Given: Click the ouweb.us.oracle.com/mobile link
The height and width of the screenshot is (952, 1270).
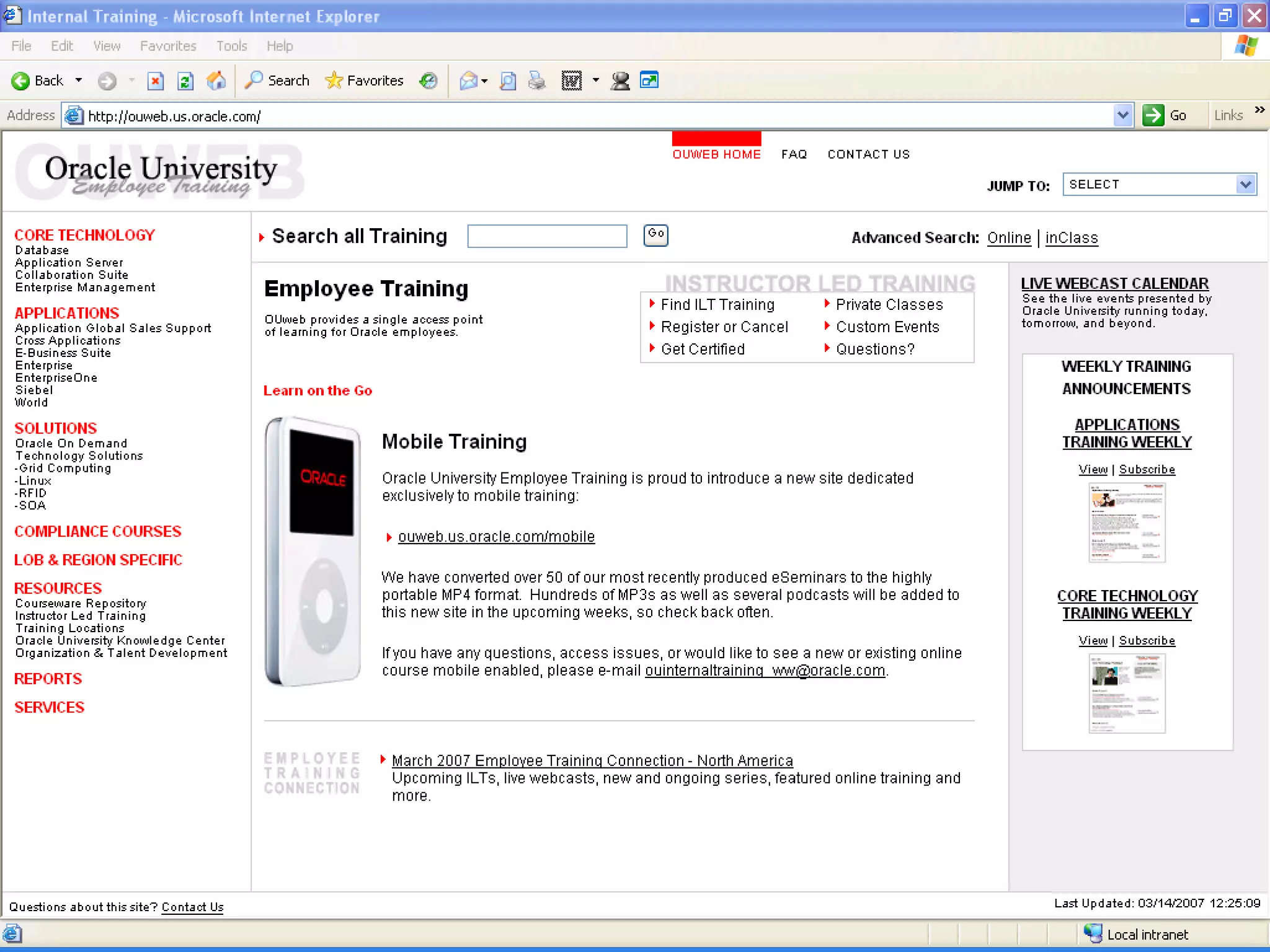Looking at the screenshot, I should coord(496,537).
